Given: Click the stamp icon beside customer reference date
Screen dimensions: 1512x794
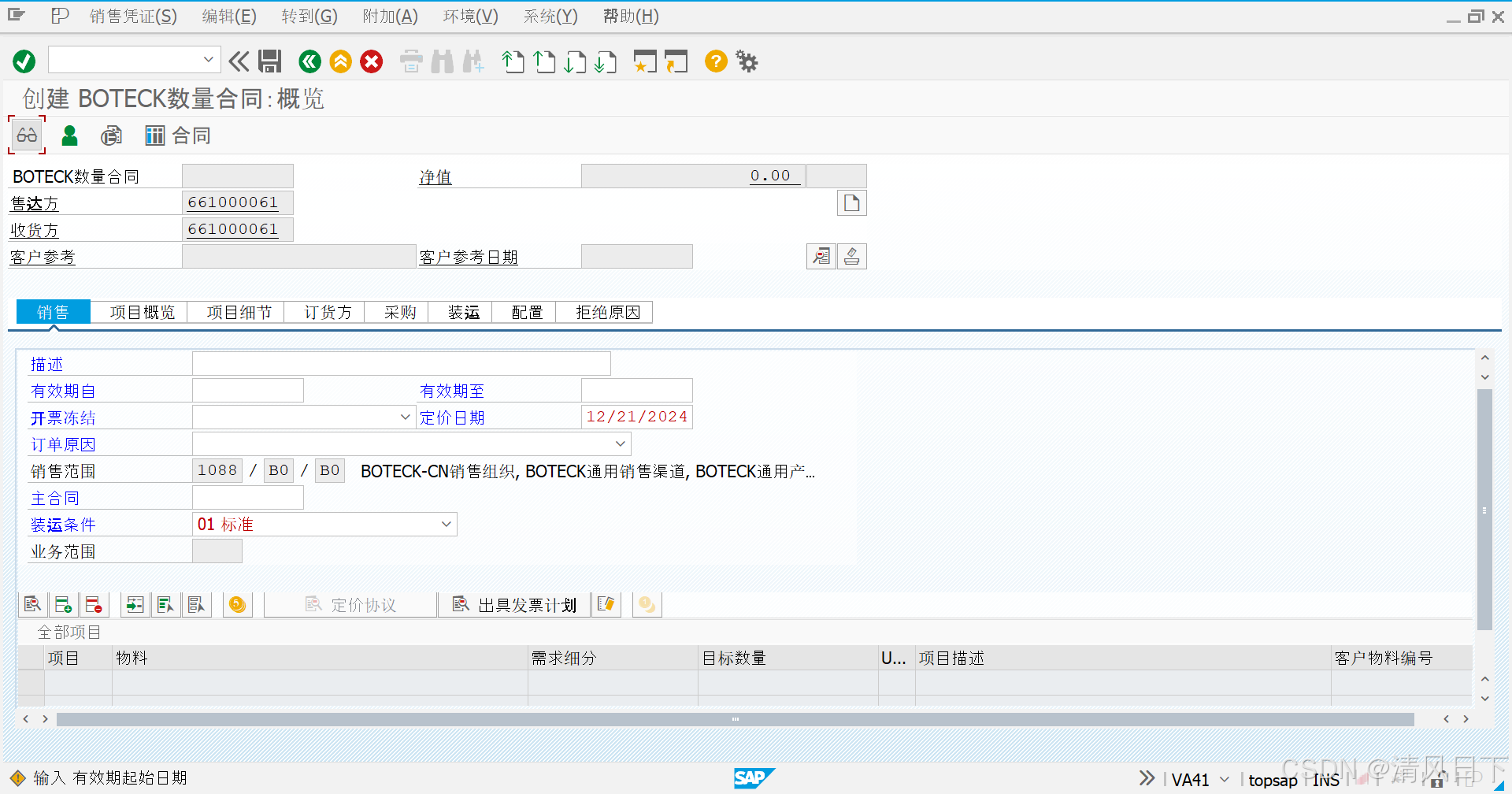Looking at the screenshot, I should coord(852,257).
